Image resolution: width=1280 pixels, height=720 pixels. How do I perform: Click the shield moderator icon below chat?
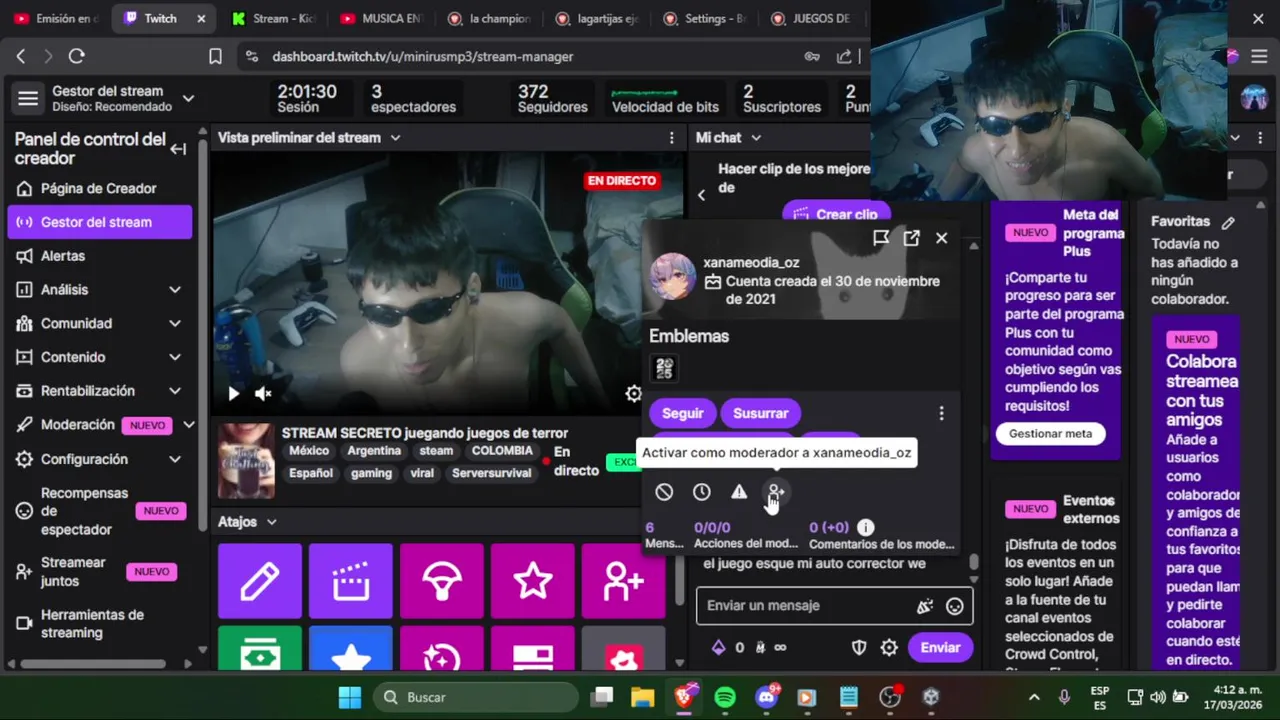click(859, 648)
